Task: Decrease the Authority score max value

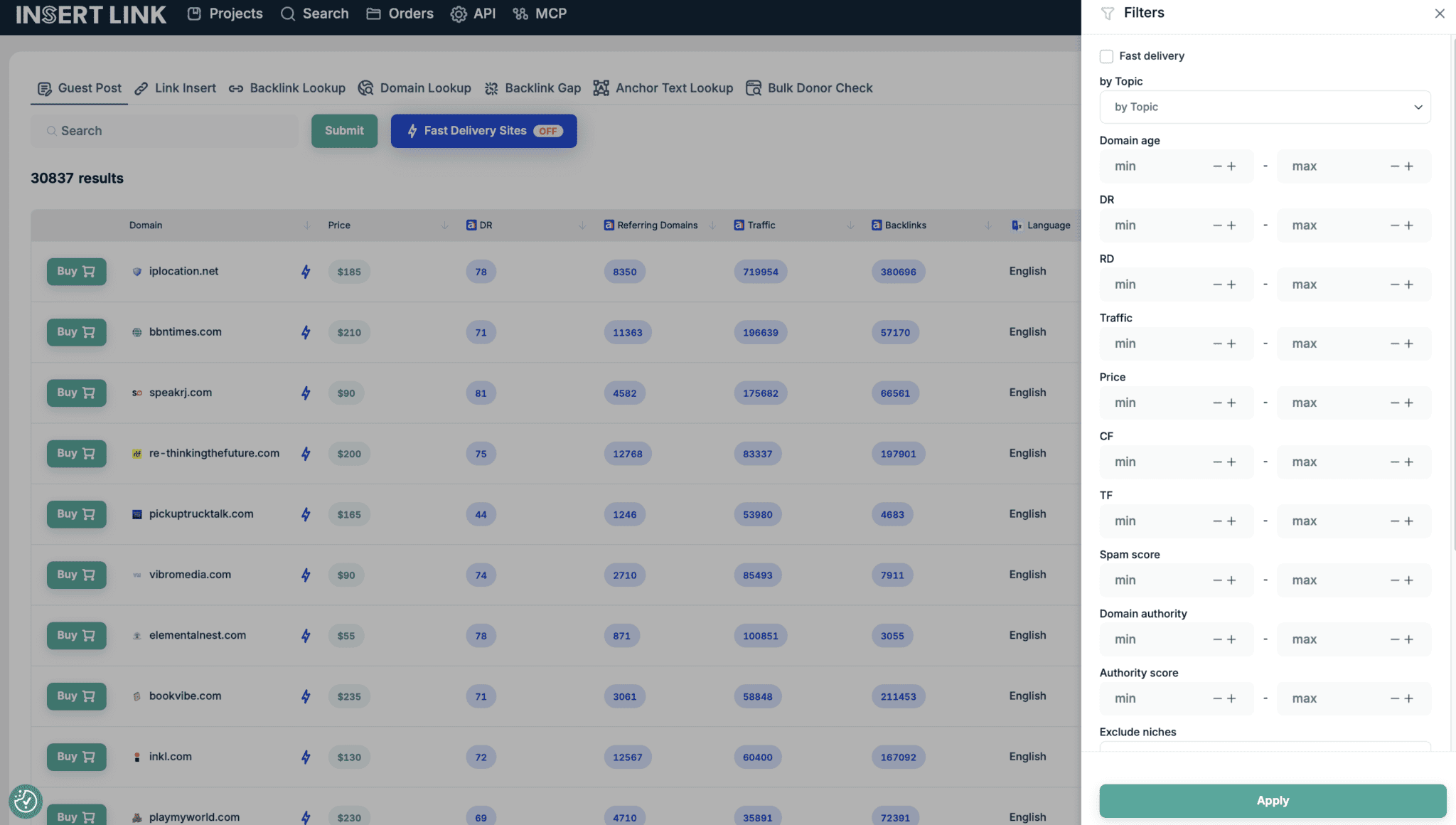Action: pos(1394,698)
